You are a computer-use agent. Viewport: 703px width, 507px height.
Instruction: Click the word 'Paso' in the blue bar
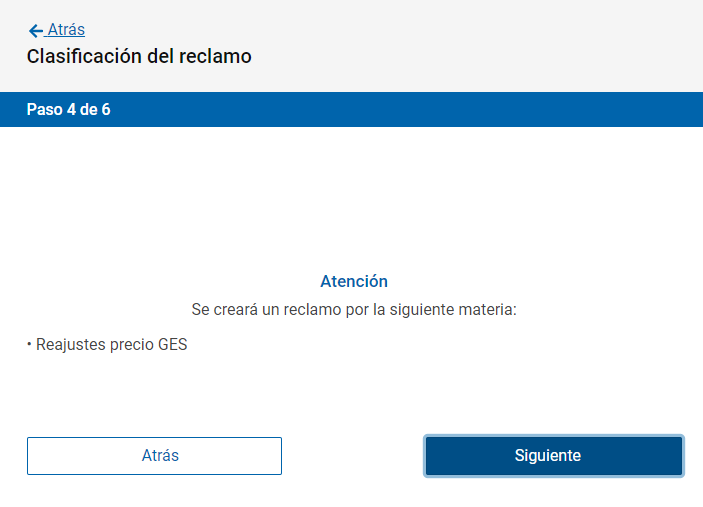tap(44, 109)
